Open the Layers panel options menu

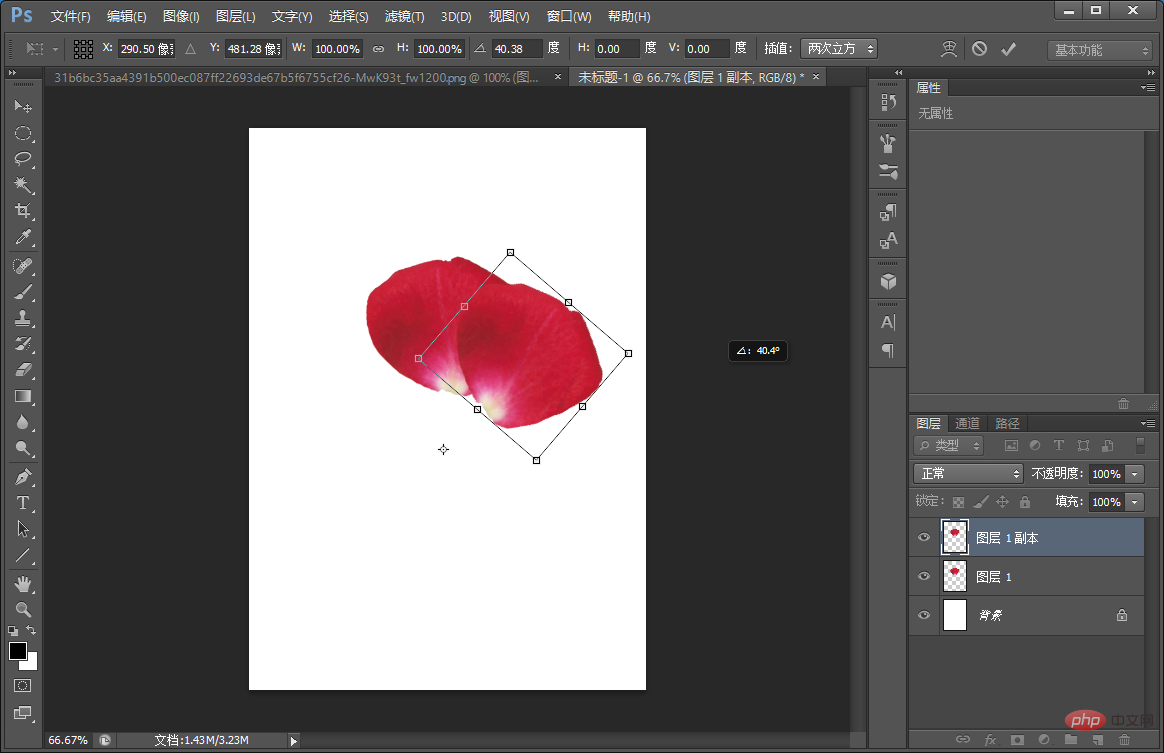coord(1148,423)
